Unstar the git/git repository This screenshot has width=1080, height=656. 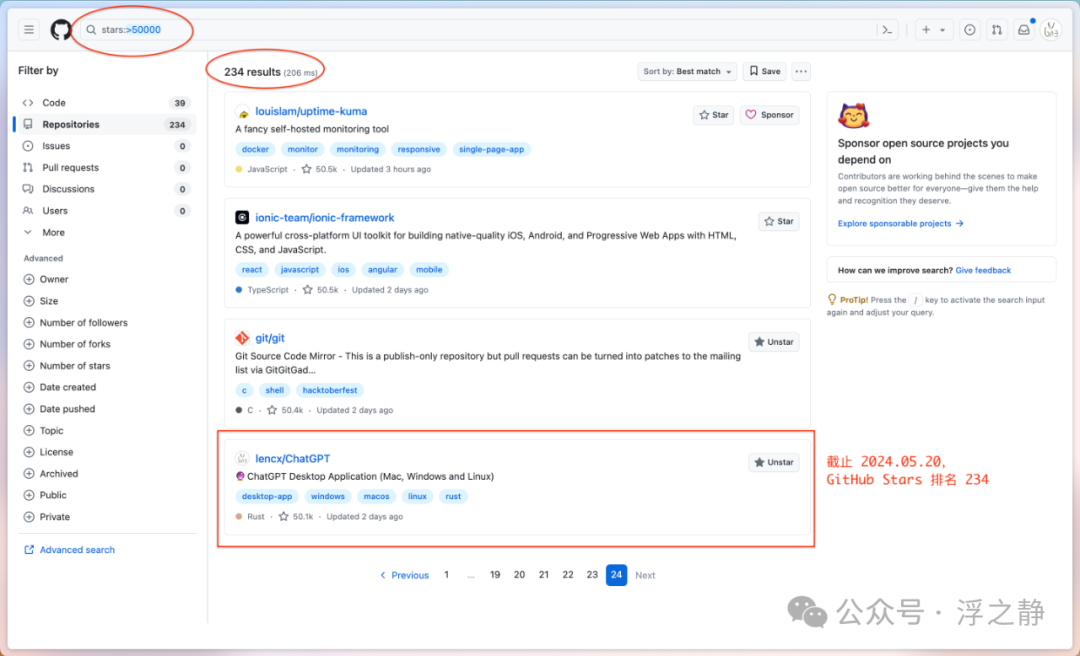point(774,342)
